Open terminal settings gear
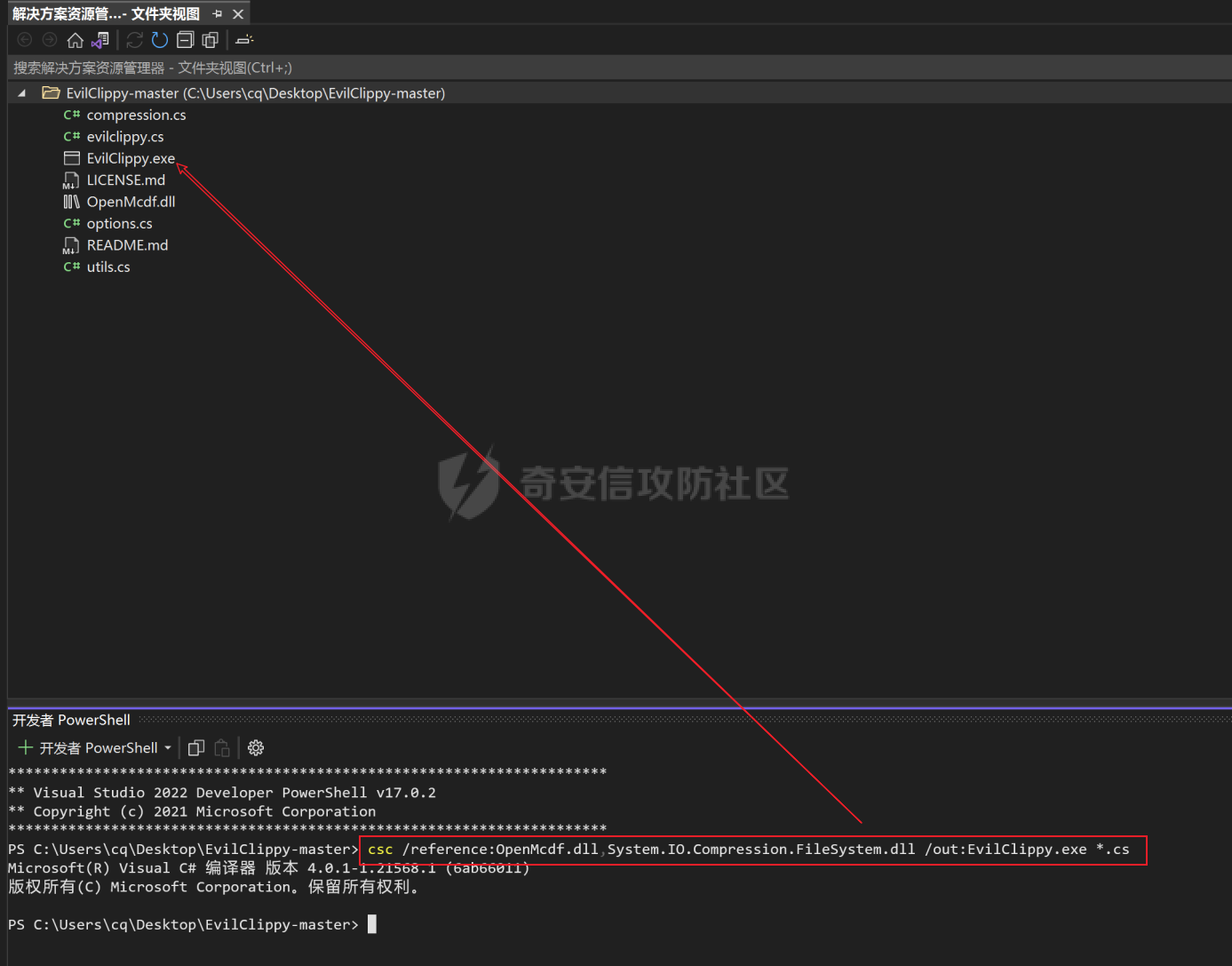The height and width of the screenshot is (966, 1232). [256, 748]
